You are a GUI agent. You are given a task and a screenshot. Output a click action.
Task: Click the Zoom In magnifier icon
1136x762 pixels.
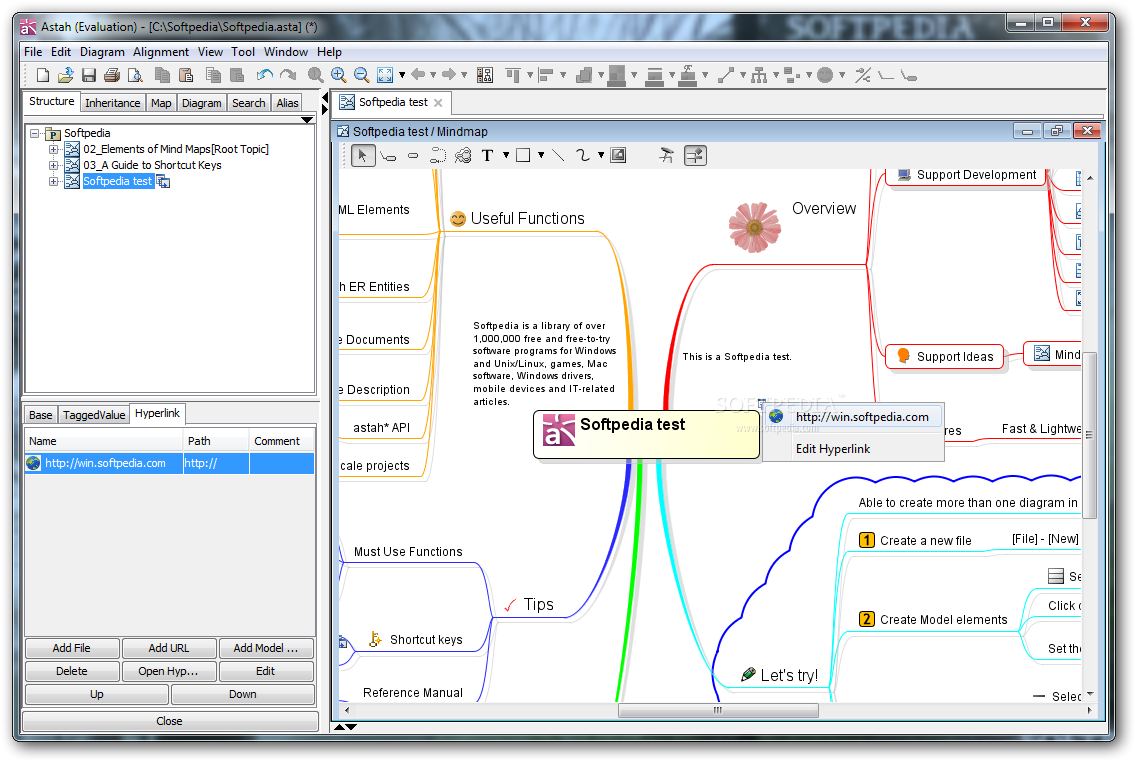click(x=338, y=75)
